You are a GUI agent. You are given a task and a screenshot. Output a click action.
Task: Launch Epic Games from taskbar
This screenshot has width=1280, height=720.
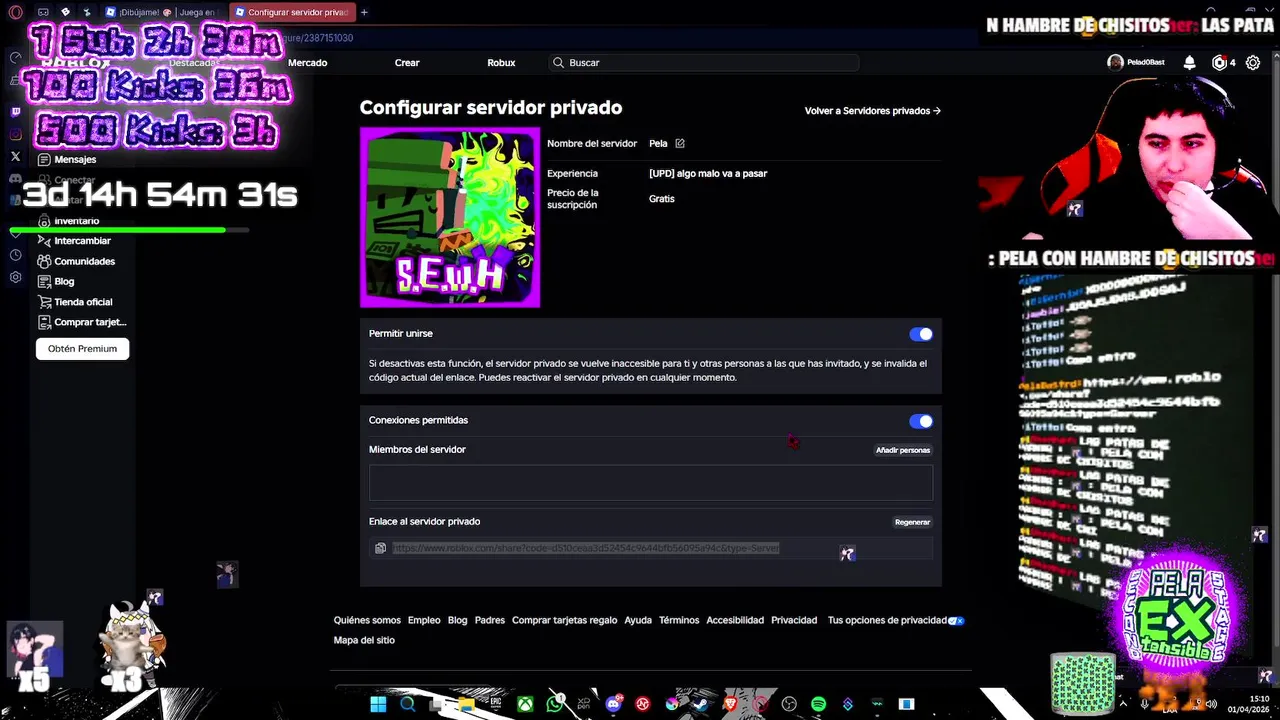click(x=495, y=704)
